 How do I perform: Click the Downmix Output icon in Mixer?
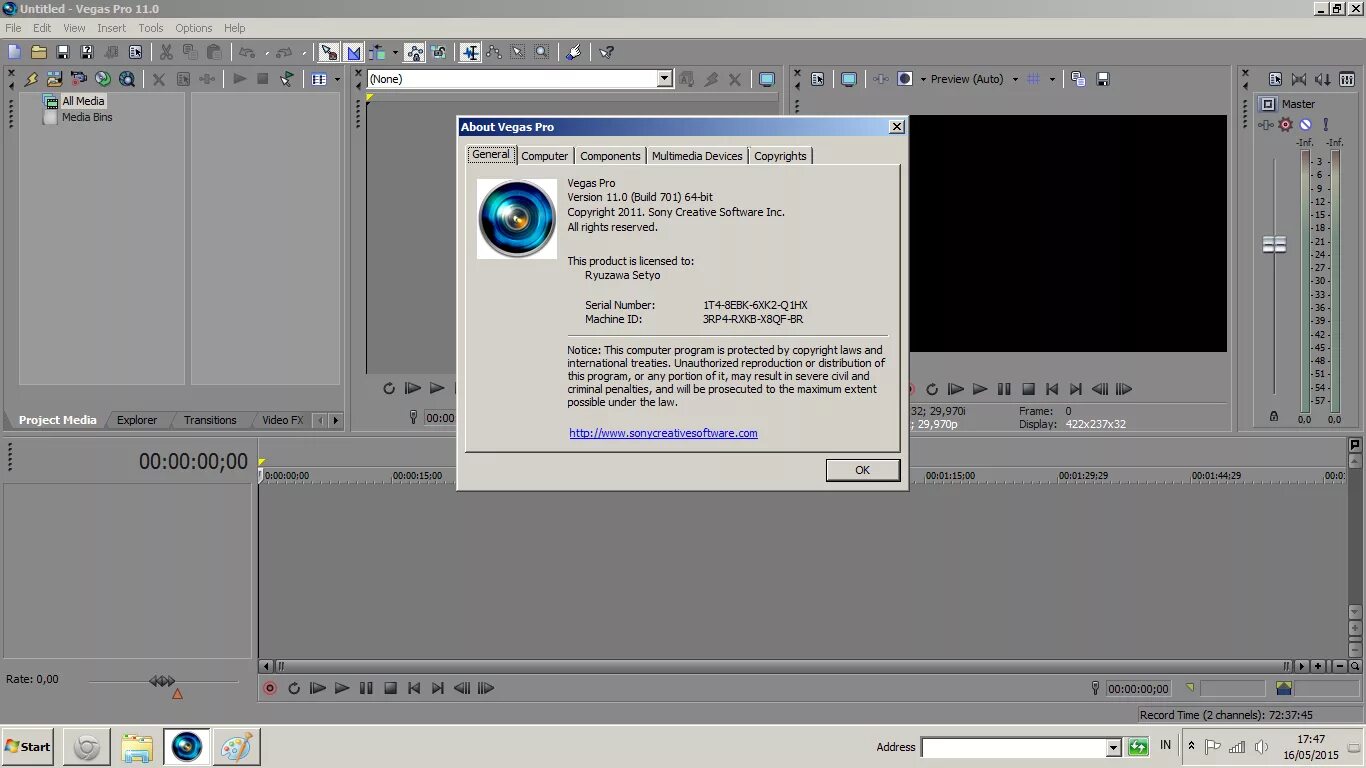(x=1299, y=79)
